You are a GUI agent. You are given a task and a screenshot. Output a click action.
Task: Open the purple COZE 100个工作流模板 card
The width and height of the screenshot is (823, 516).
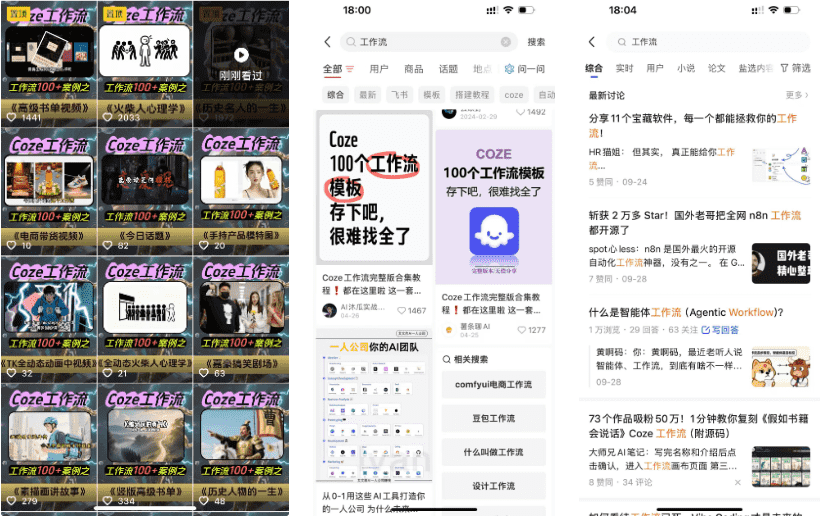point(493,207)
